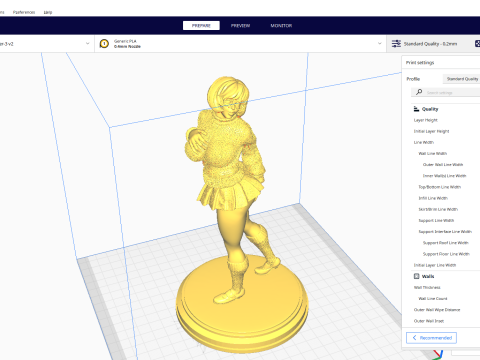
Task: Click the Outer Wall Wipe Distance setting
Action: (437, 310)
